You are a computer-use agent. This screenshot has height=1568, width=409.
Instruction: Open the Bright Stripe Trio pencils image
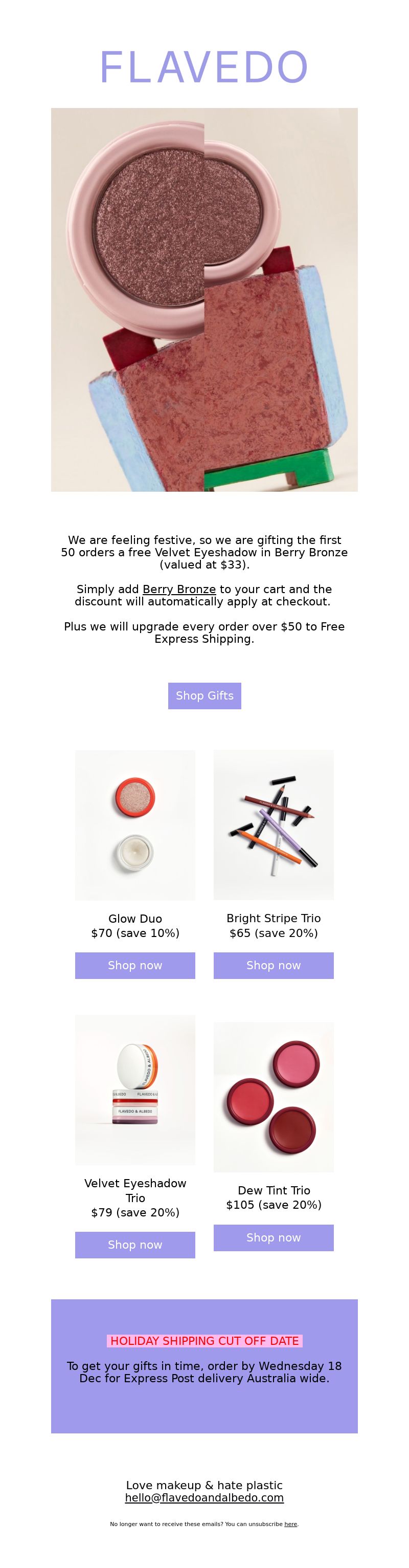pyautogui.click(x=274, y=825)
